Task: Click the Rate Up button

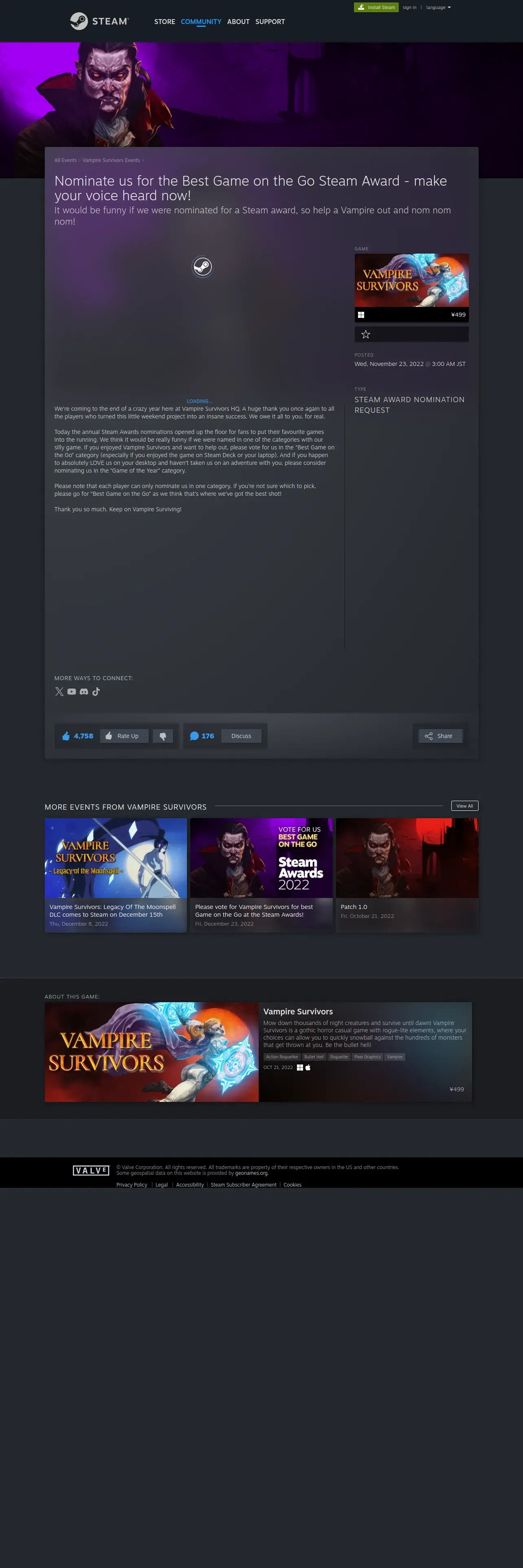Action: (124, 736)
